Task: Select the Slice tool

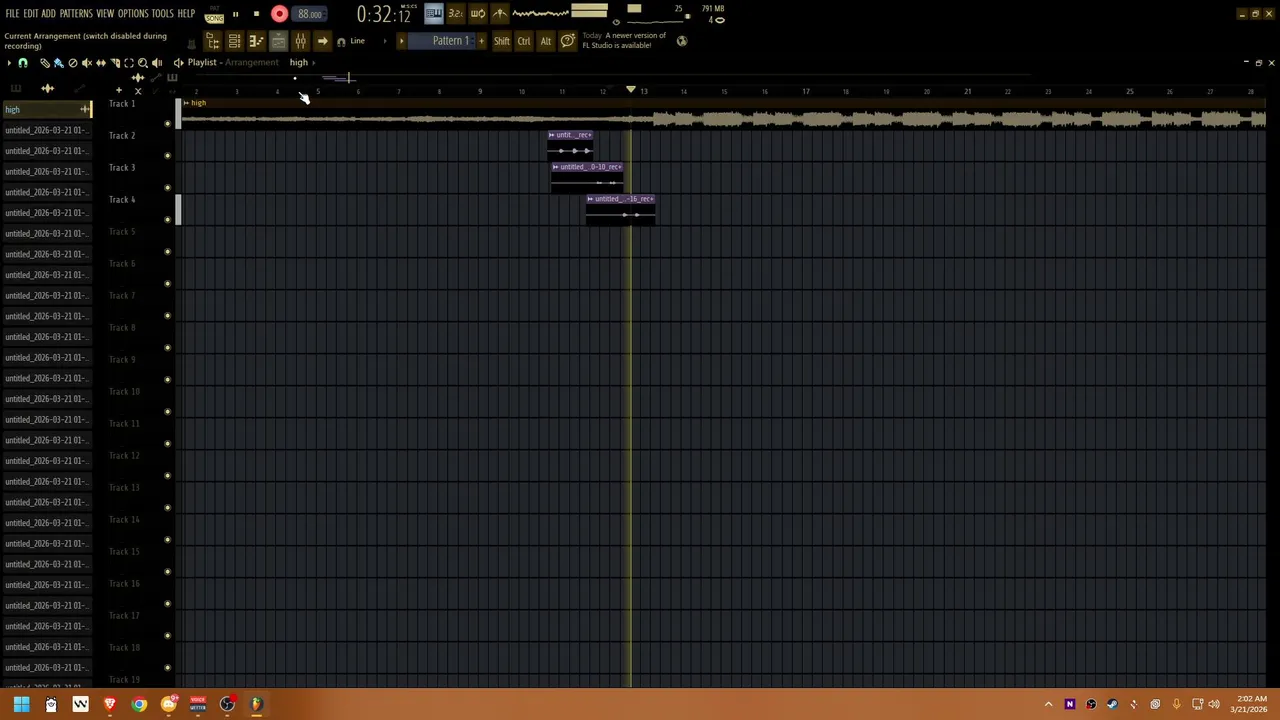Action: coord(115,63)
